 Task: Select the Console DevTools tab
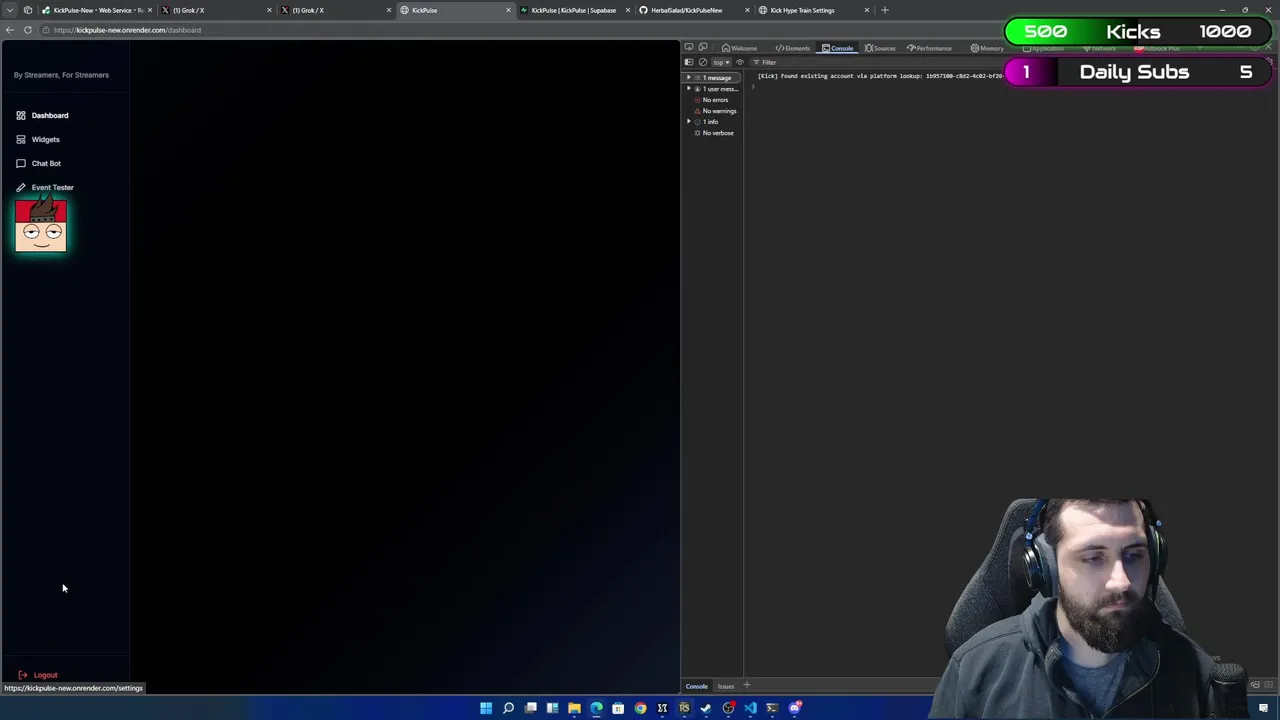tap(837, 48)
